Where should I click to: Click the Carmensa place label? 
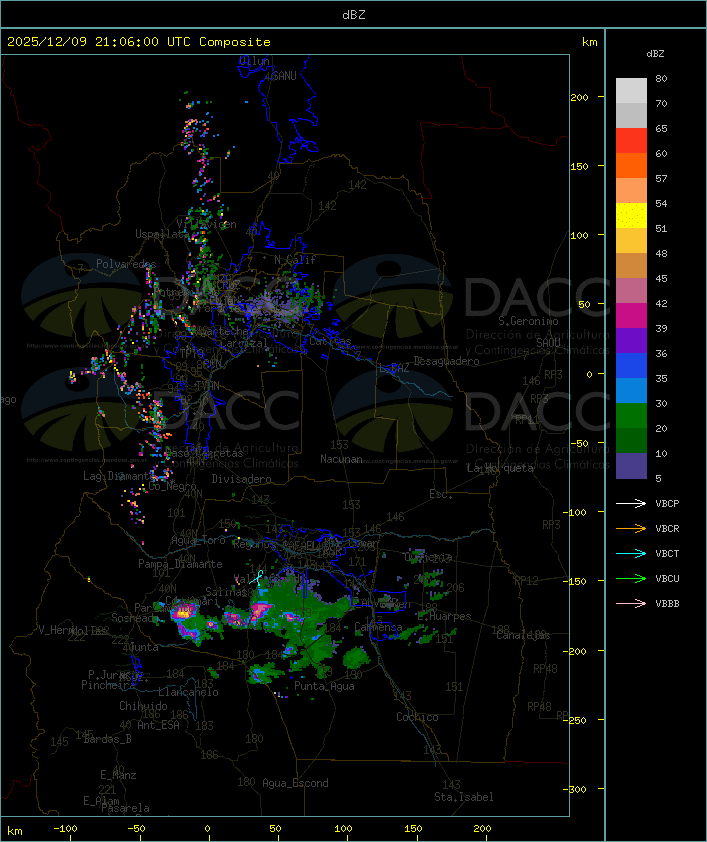378,627
